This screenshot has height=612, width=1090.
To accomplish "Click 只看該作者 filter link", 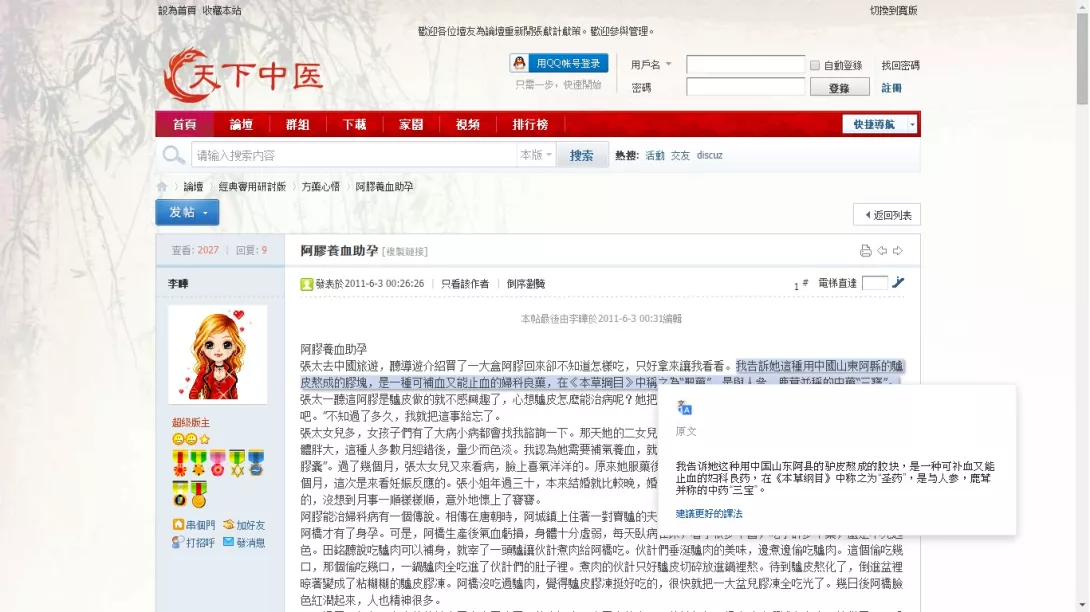I will pyautogui.click(x=465, y=284).
